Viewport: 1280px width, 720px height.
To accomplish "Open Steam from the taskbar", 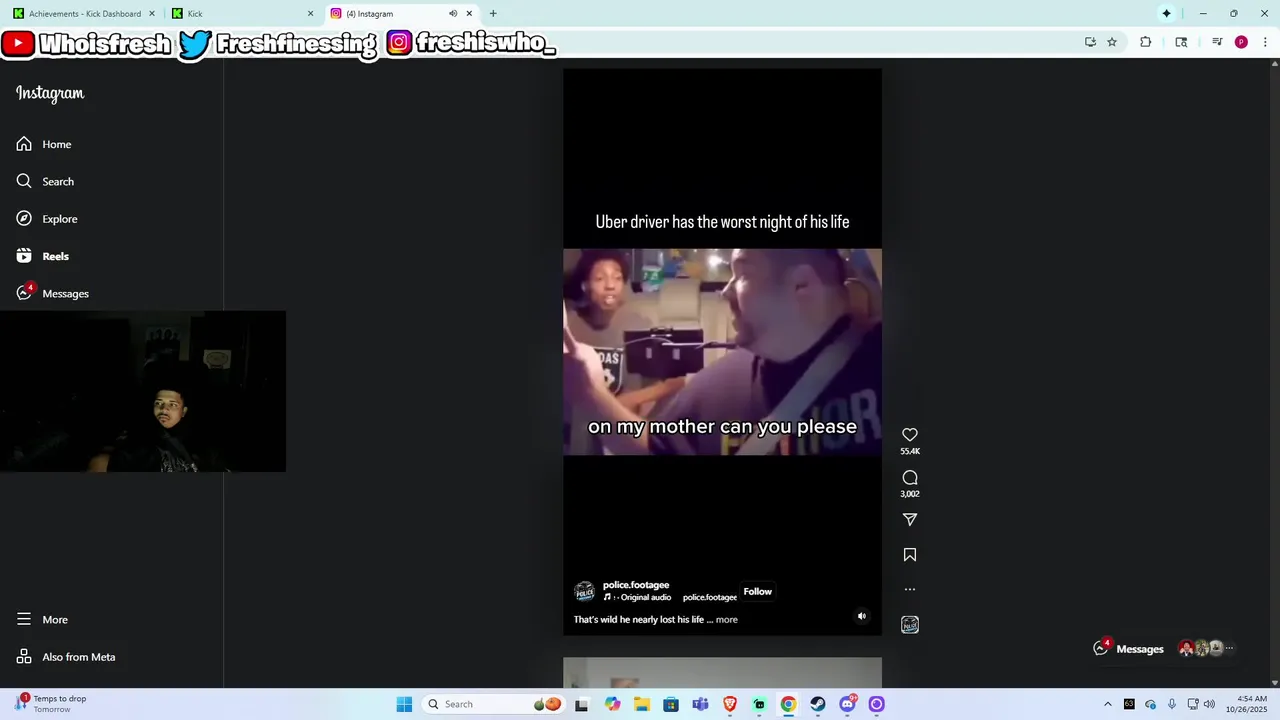I will 818,704.
